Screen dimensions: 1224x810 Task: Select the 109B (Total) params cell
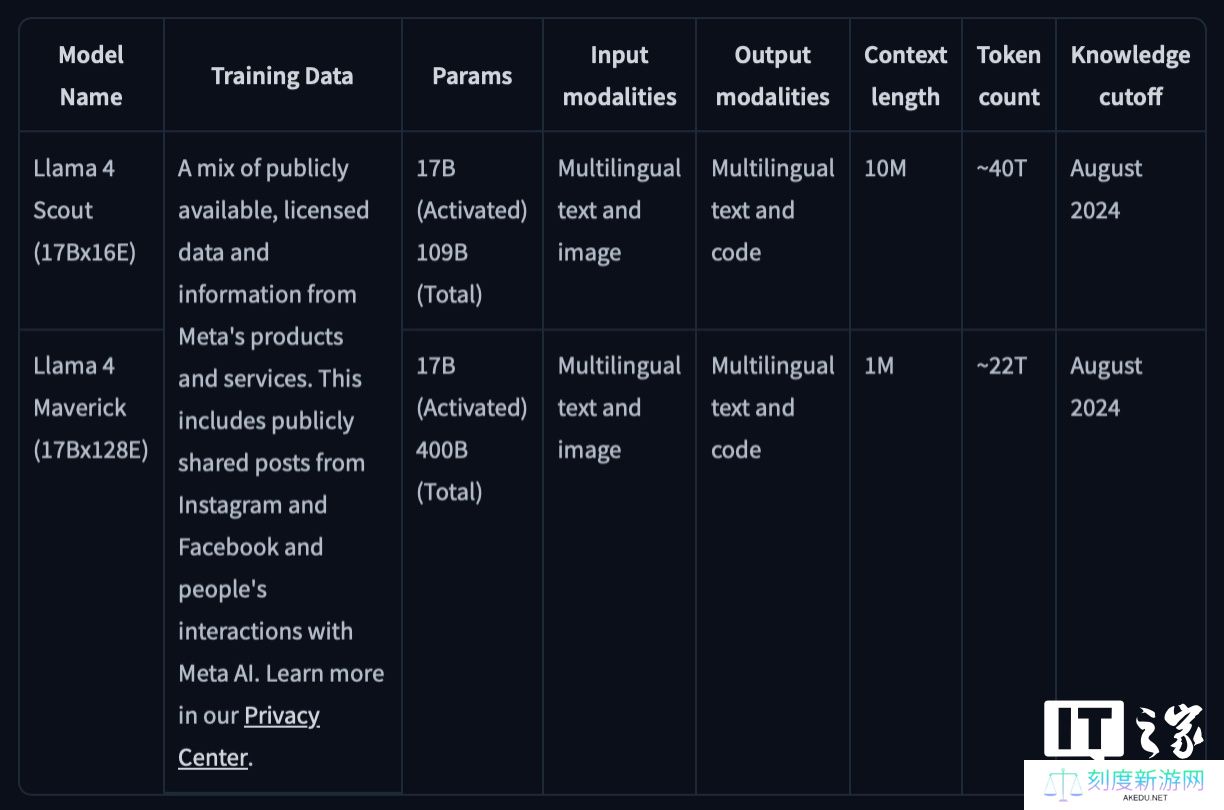[449, 273]
